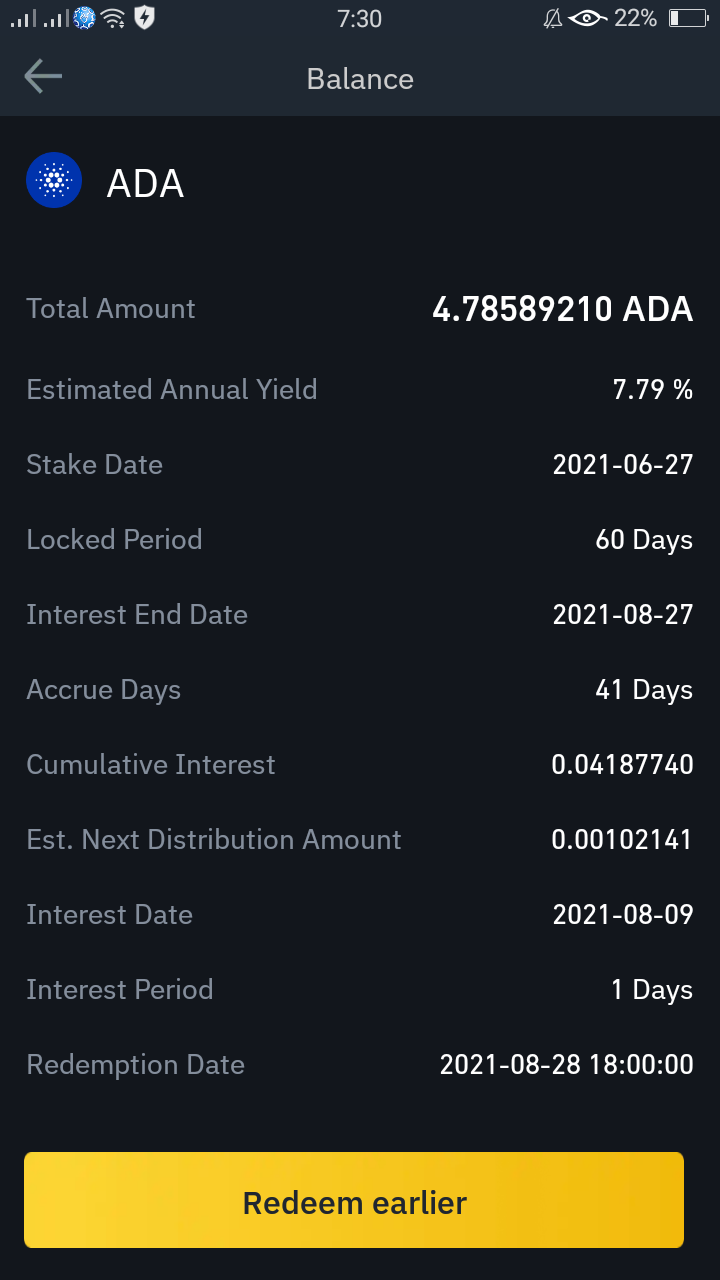
Task: Tap the Wi-Fi status icon
Action: (x=113, y=18)
